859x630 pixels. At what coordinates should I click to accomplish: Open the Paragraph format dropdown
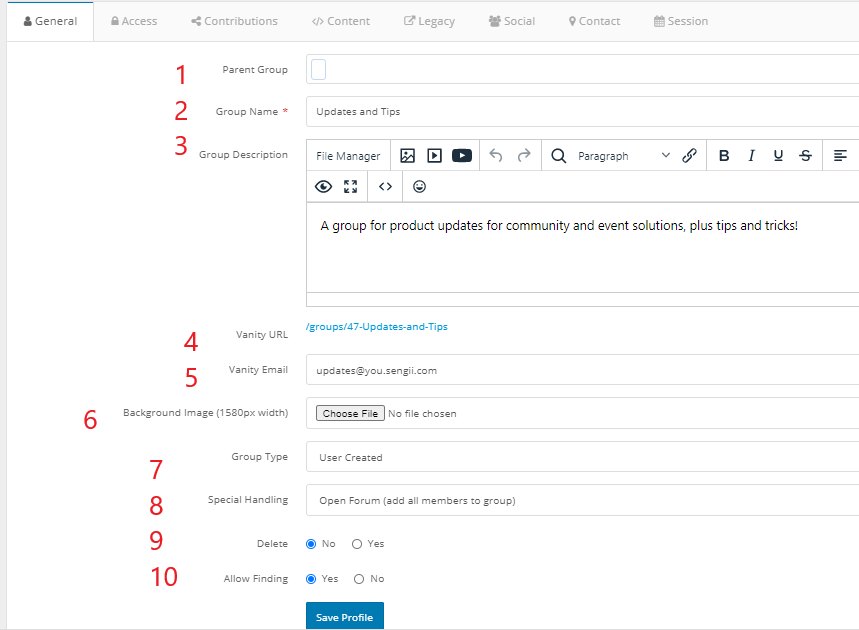tap(623, 156)
